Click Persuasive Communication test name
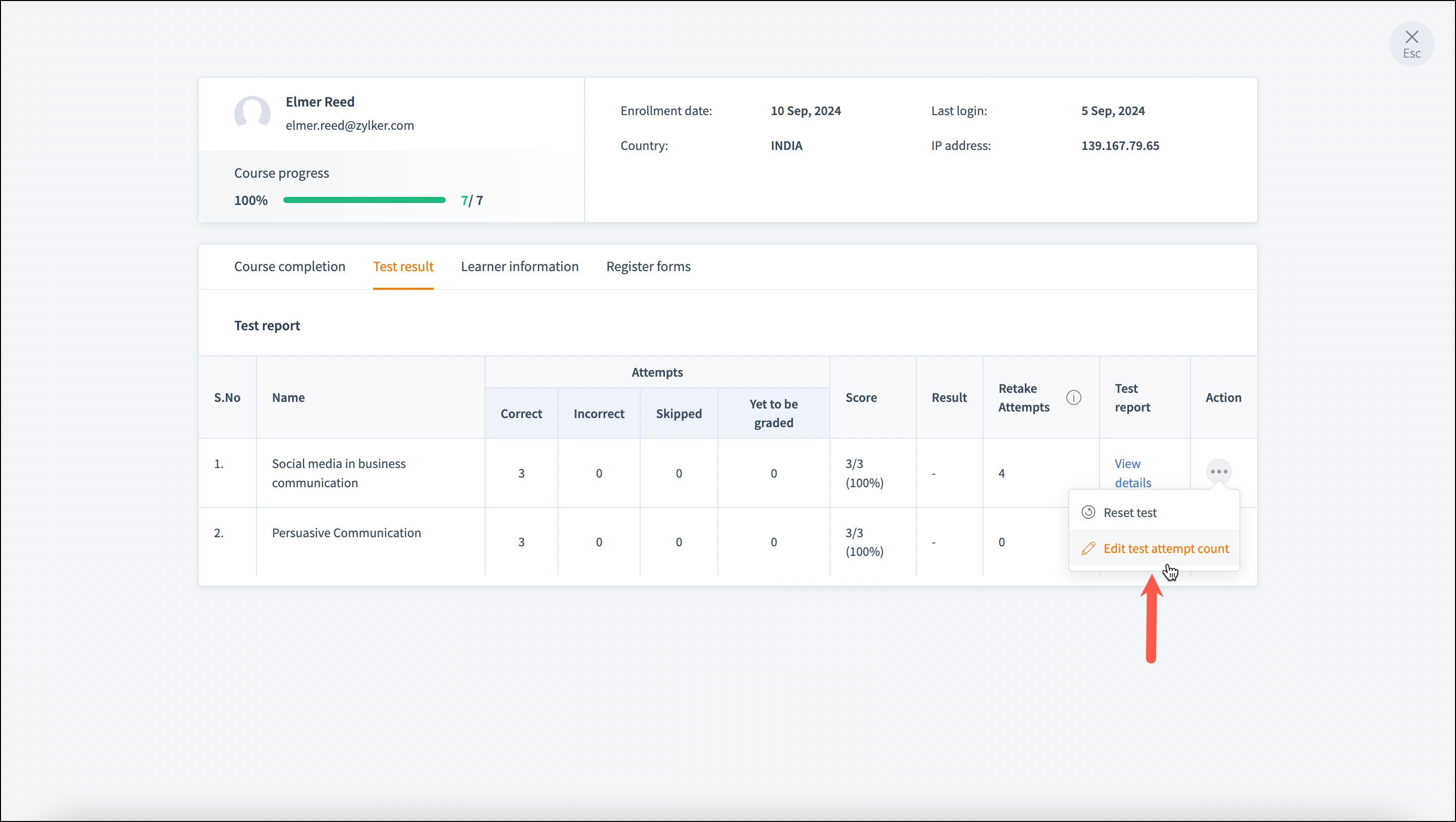 [x=346, y=533]
